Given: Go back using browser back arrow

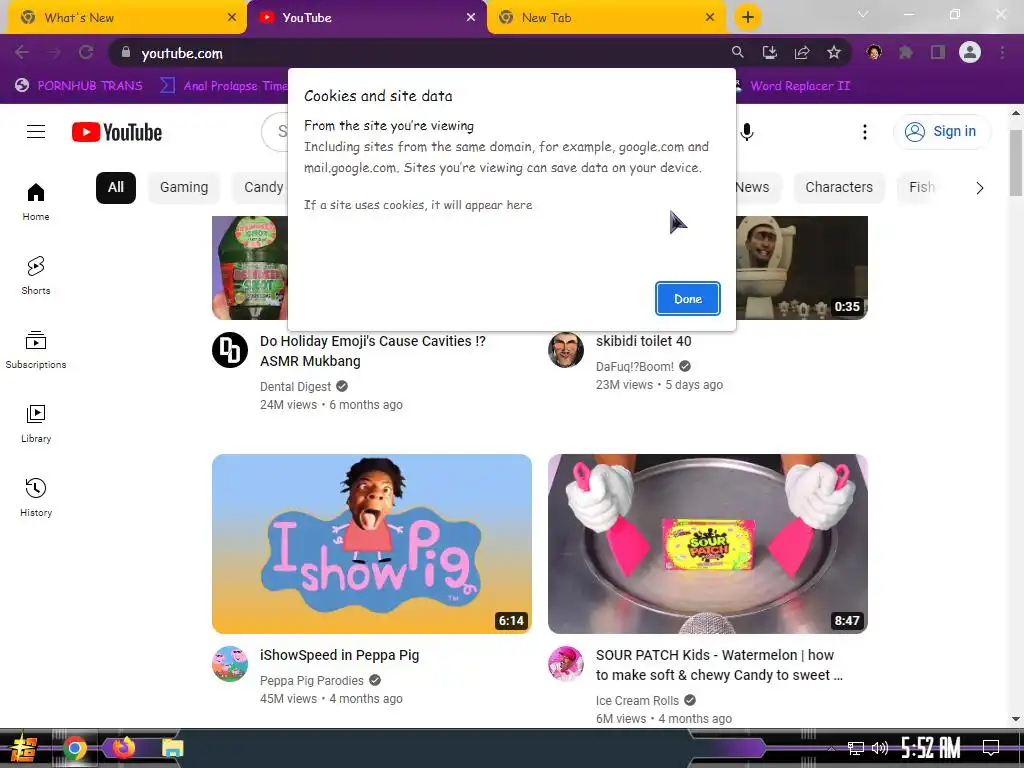Looking at the screenshot, I should pyautogui.click(x=22, y=52).
